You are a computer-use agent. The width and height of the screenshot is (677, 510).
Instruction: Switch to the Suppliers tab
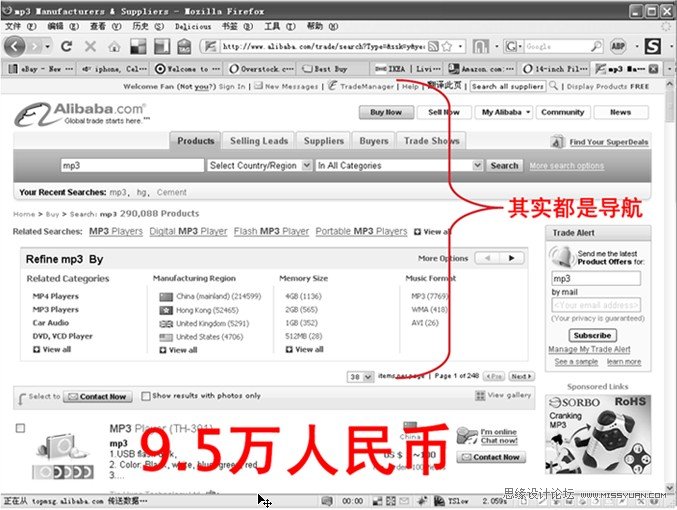(324, 141)
